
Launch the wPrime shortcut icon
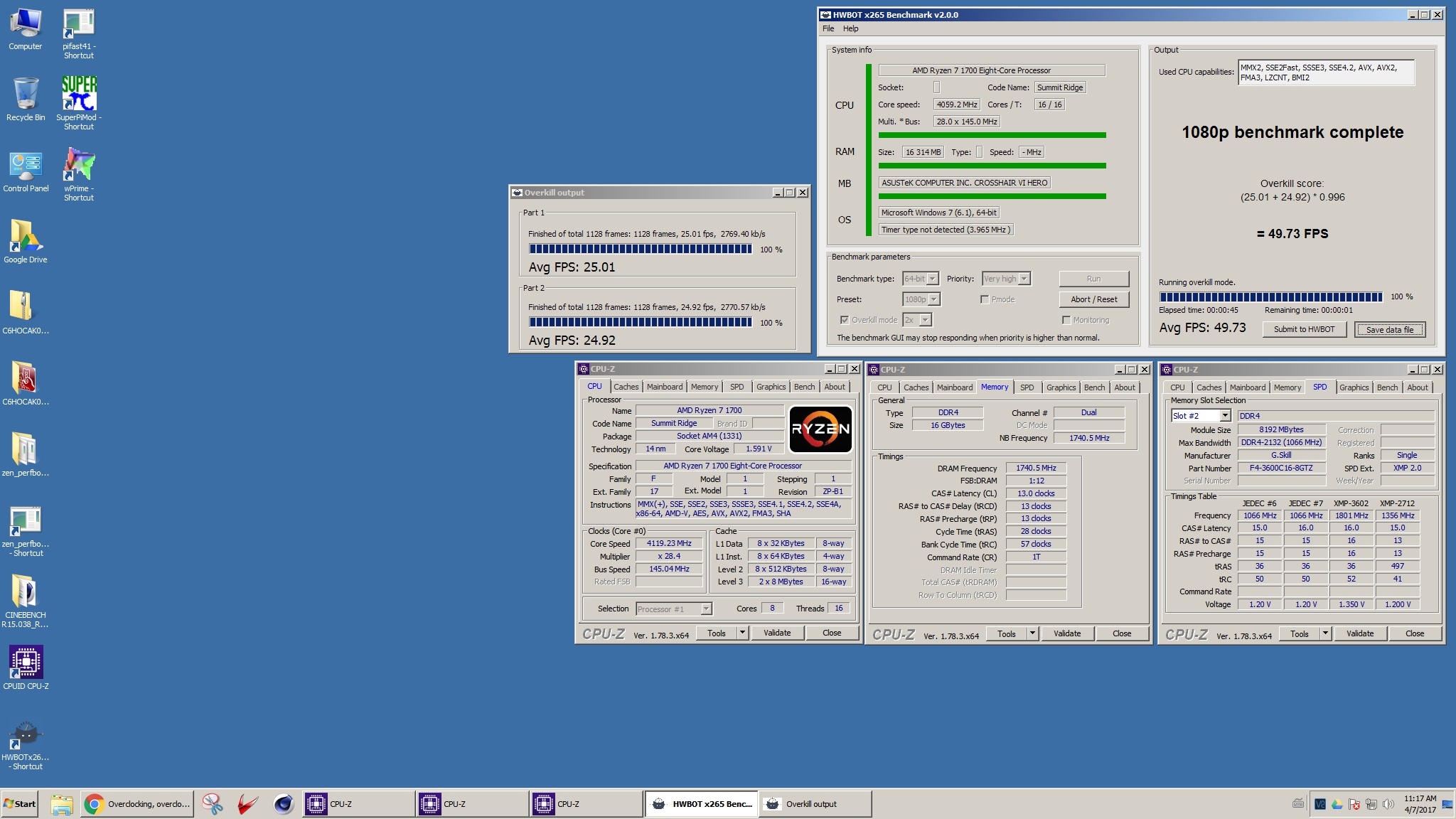click(x=79, y=175)
